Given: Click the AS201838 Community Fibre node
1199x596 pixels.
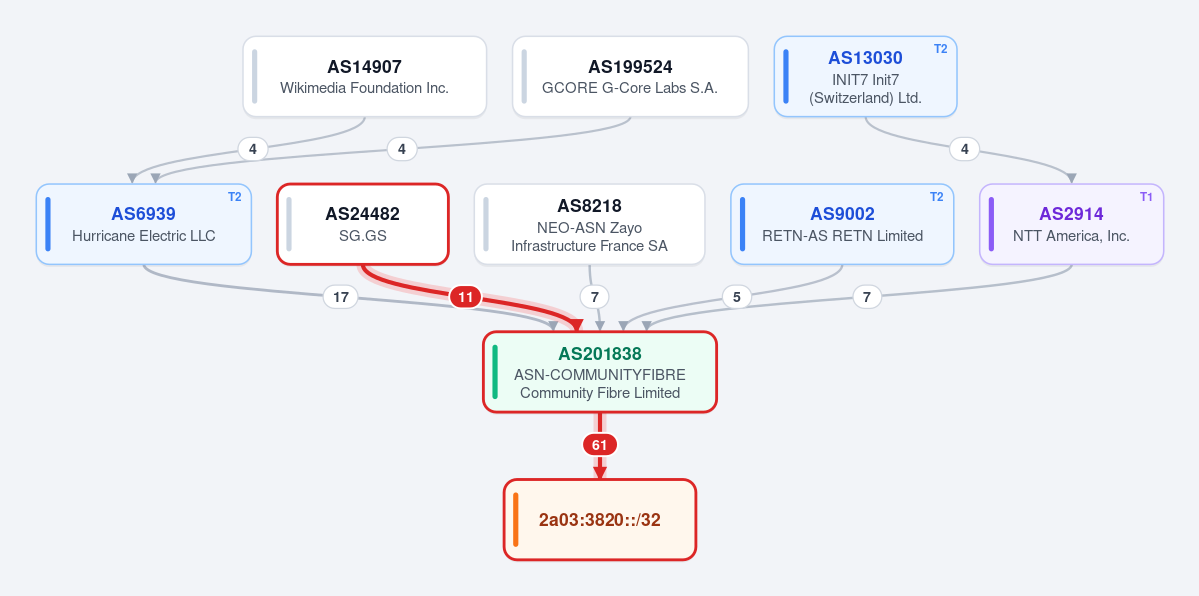Looking at the screenshot, I should tap(600, 372).
